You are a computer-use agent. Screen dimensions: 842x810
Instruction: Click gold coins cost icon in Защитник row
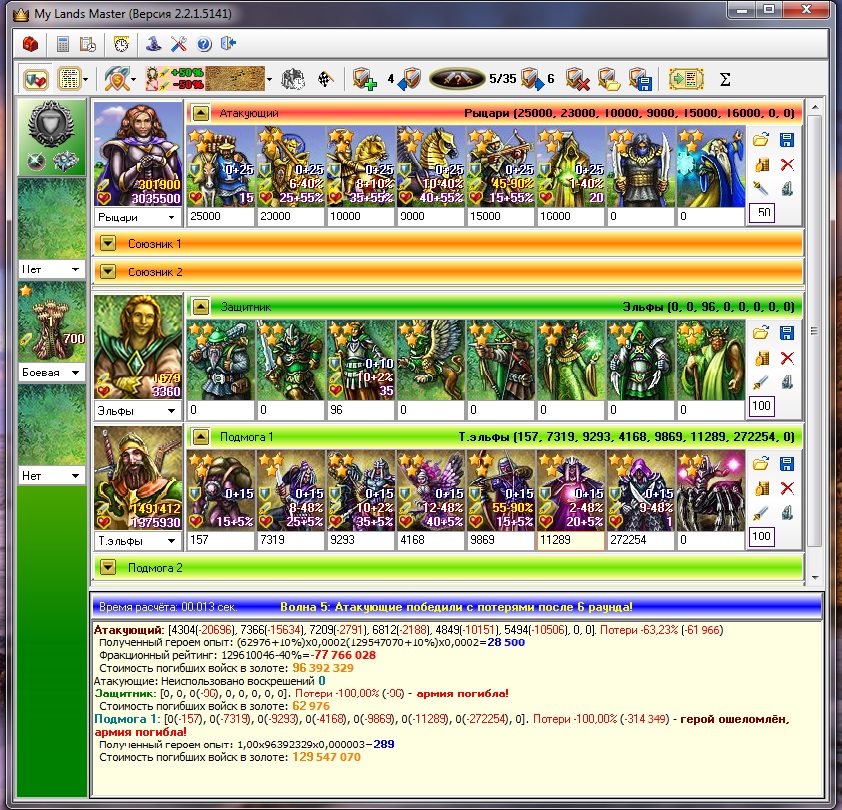(761, 358)
